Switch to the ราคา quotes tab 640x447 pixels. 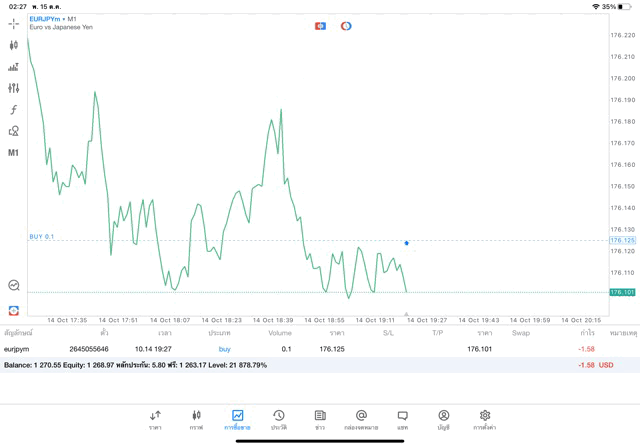[x=155, y=419]
